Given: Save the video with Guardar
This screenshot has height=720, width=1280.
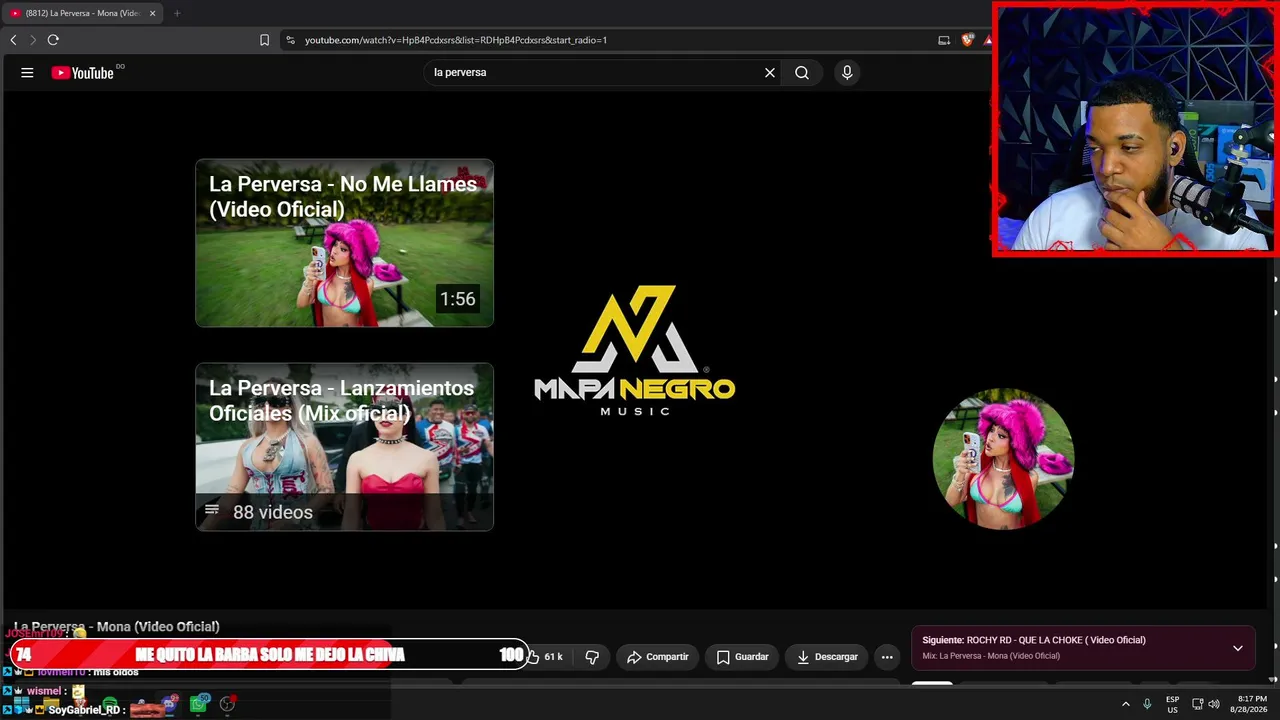Looking at the screenshot, I should 743,657.
